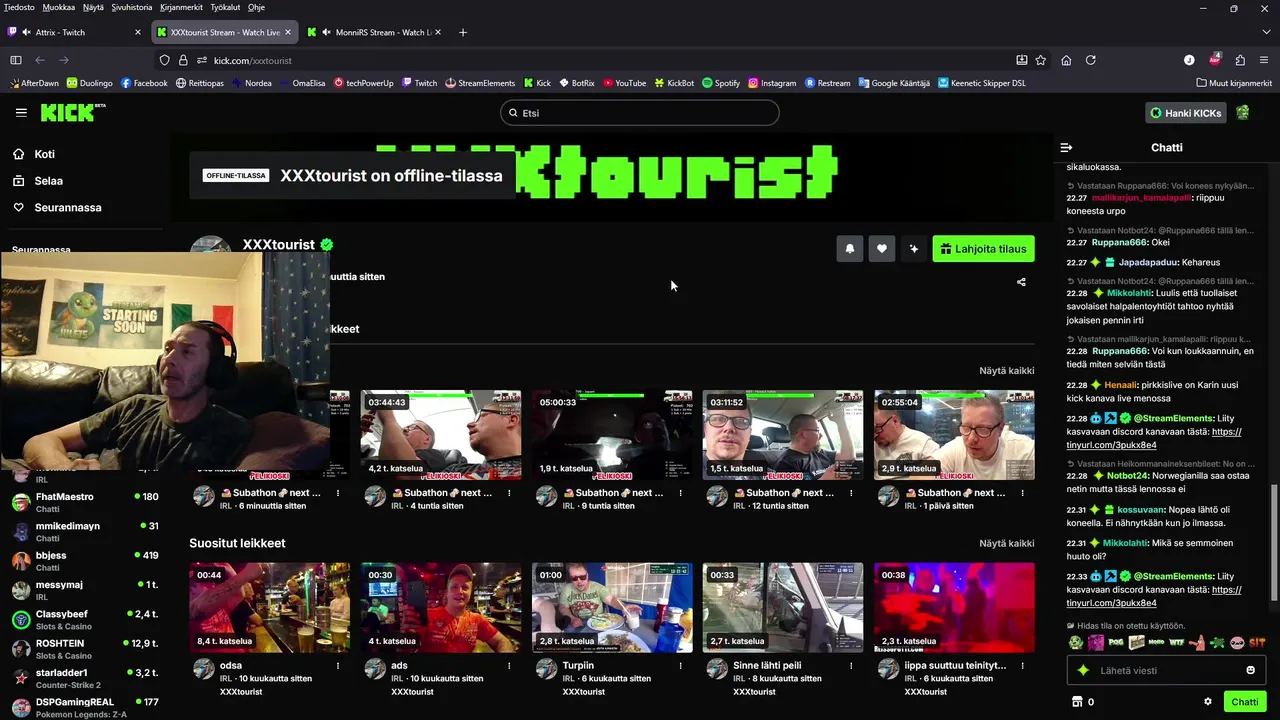Screen dimensions: 1280x720
Task: Collapse the chat panel arrow icon
Action: tap(1066, 147)
